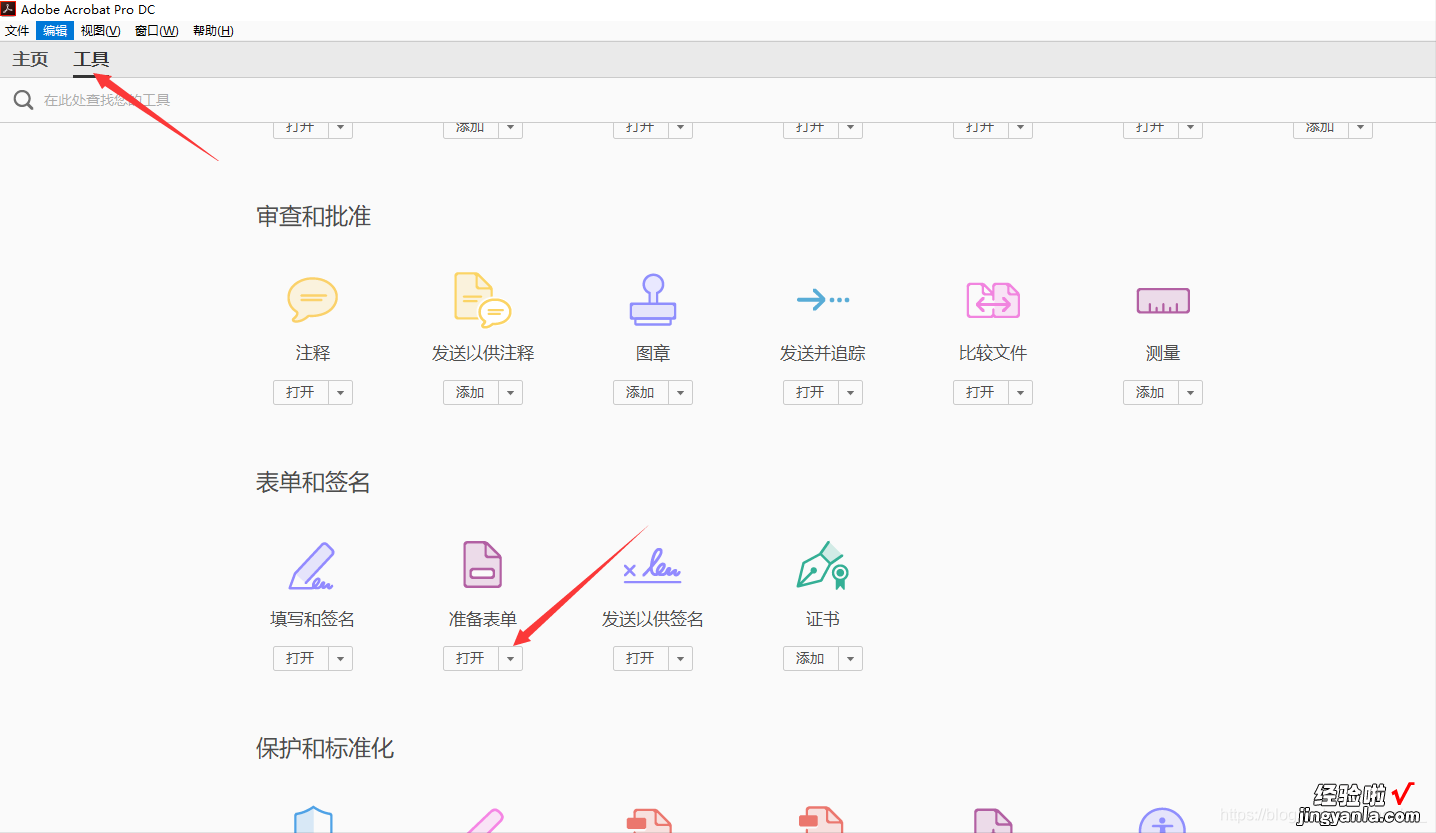Select the 发送并追踪 arrow icon
The image size is (1436, 833).
(x=823, y=299)
